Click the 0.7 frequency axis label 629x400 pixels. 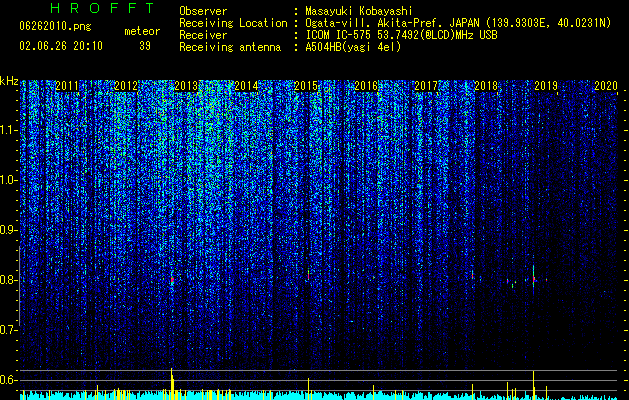pos(8,330)
